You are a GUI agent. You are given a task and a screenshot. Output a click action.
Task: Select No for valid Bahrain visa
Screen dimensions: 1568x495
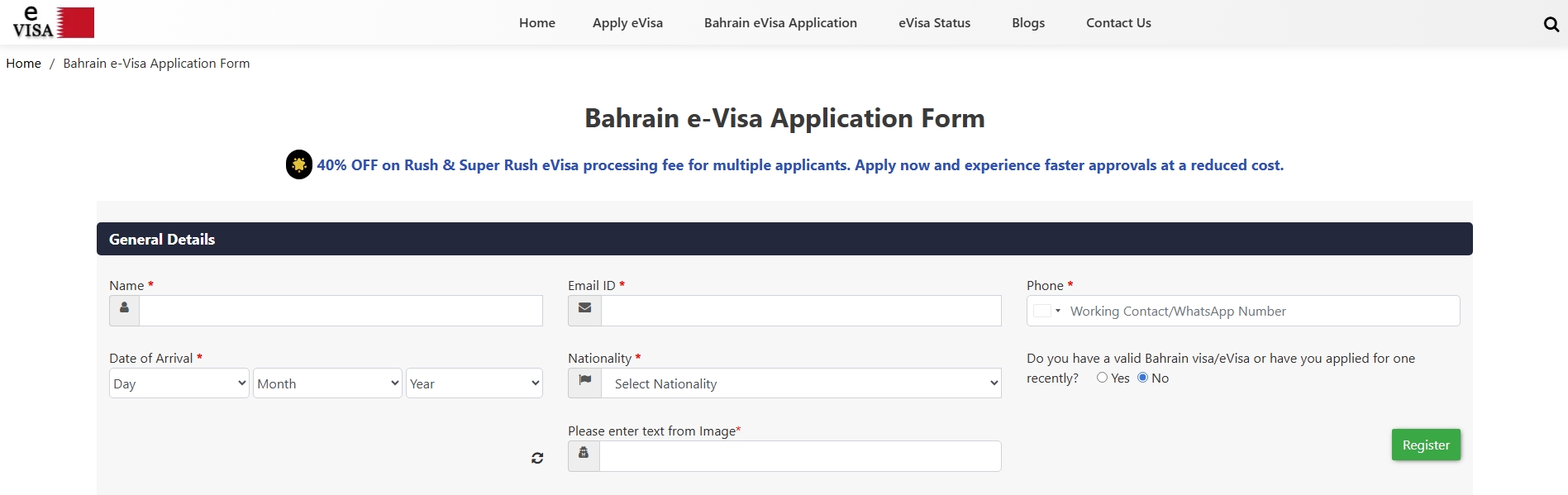coord(1142,378)
